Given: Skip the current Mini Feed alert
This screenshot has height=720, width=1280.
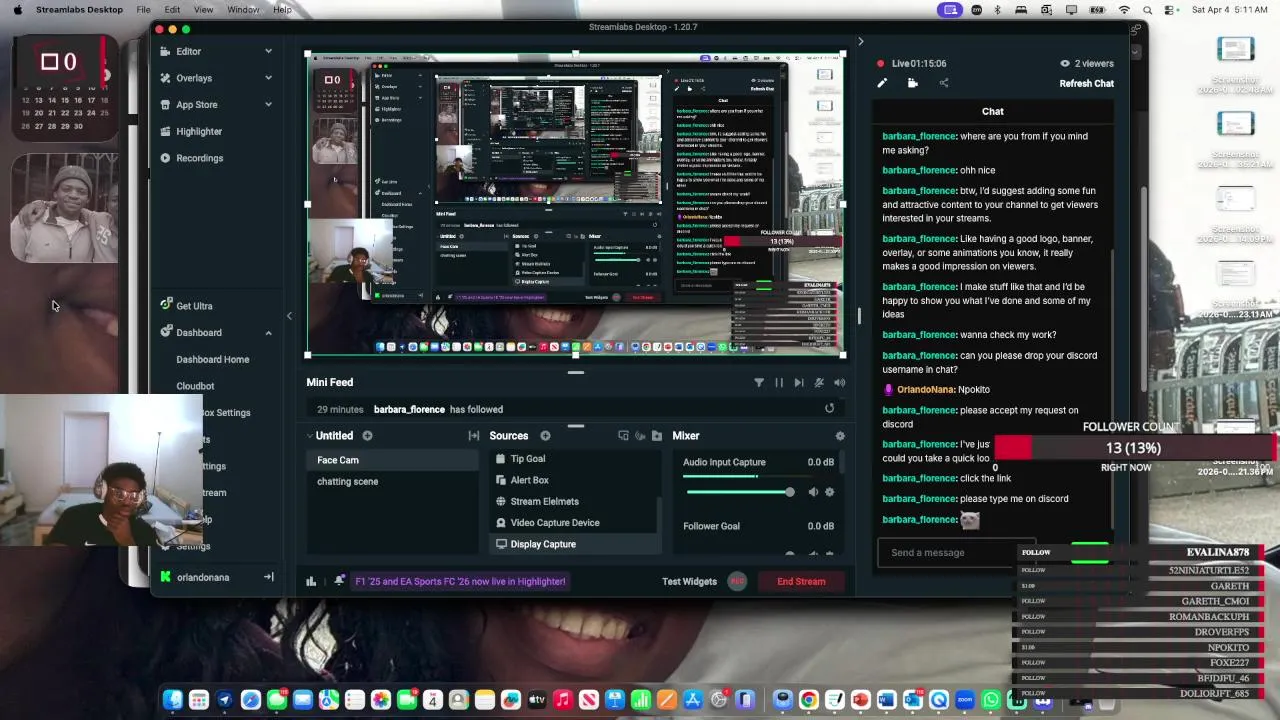Looking at the screenshot, I should 799,382.
